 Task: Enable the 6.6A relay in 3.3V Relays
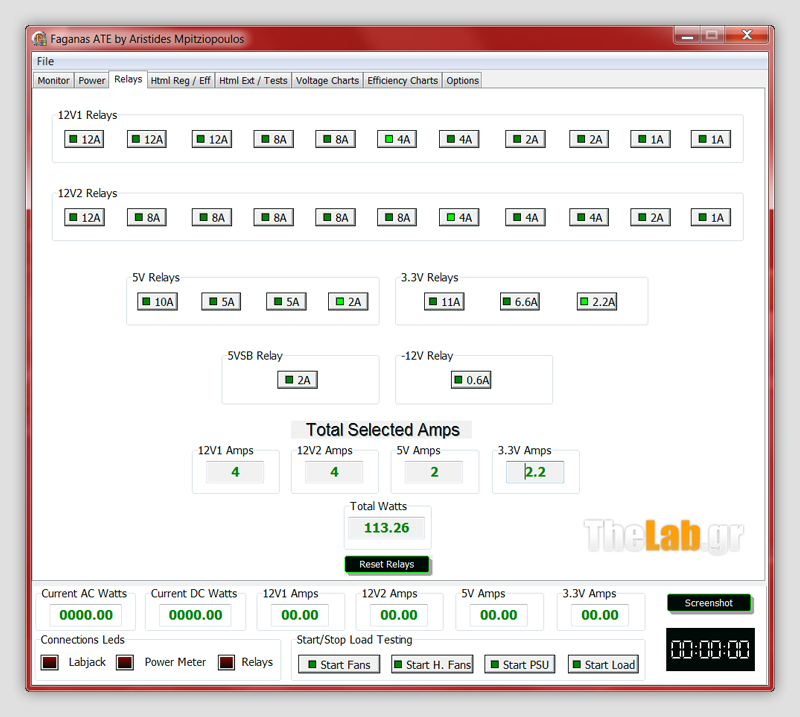tap(519, 302)
